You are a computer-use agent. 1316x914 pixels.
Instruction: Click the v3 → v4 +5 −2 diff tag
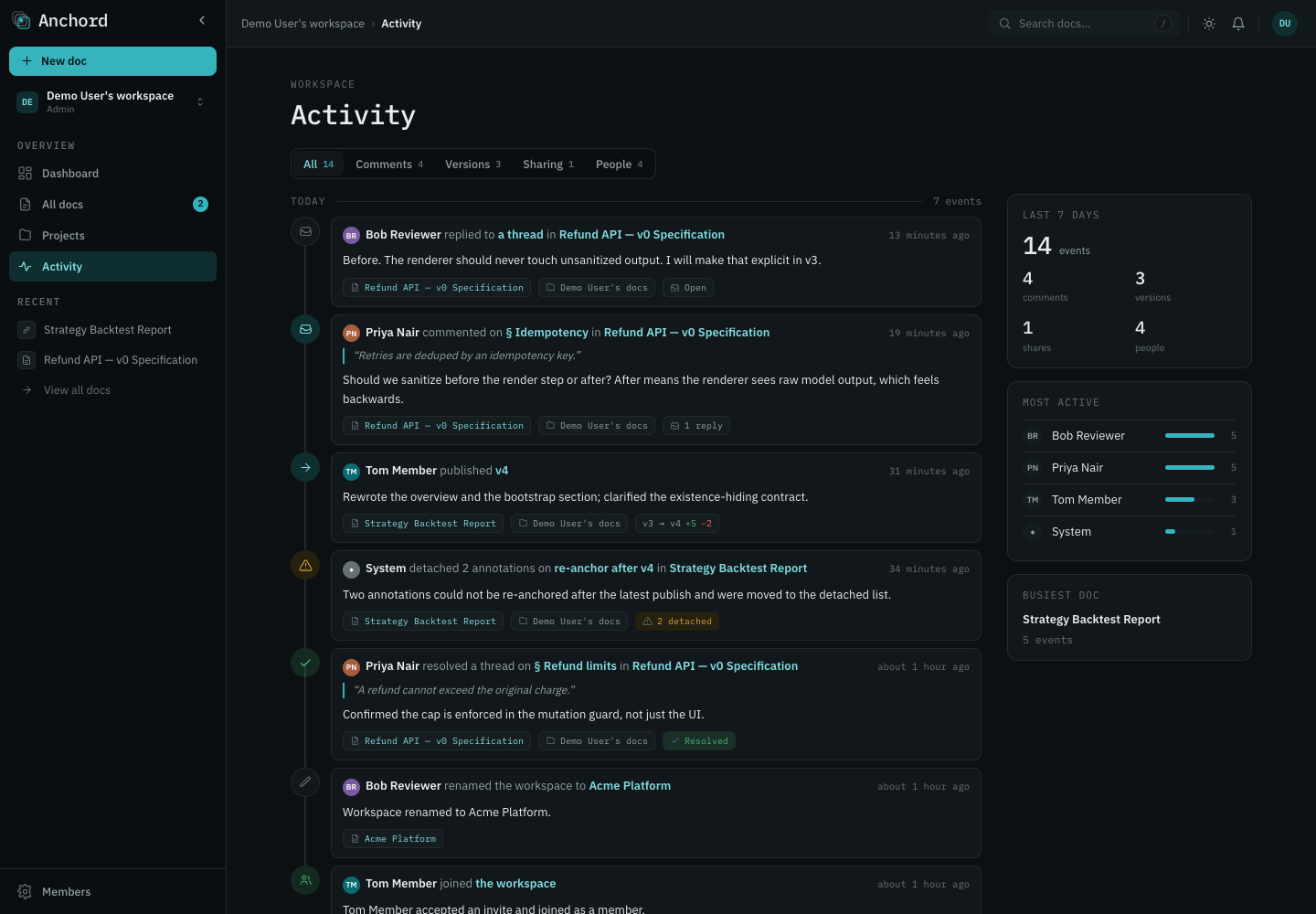tap(677, 524)
